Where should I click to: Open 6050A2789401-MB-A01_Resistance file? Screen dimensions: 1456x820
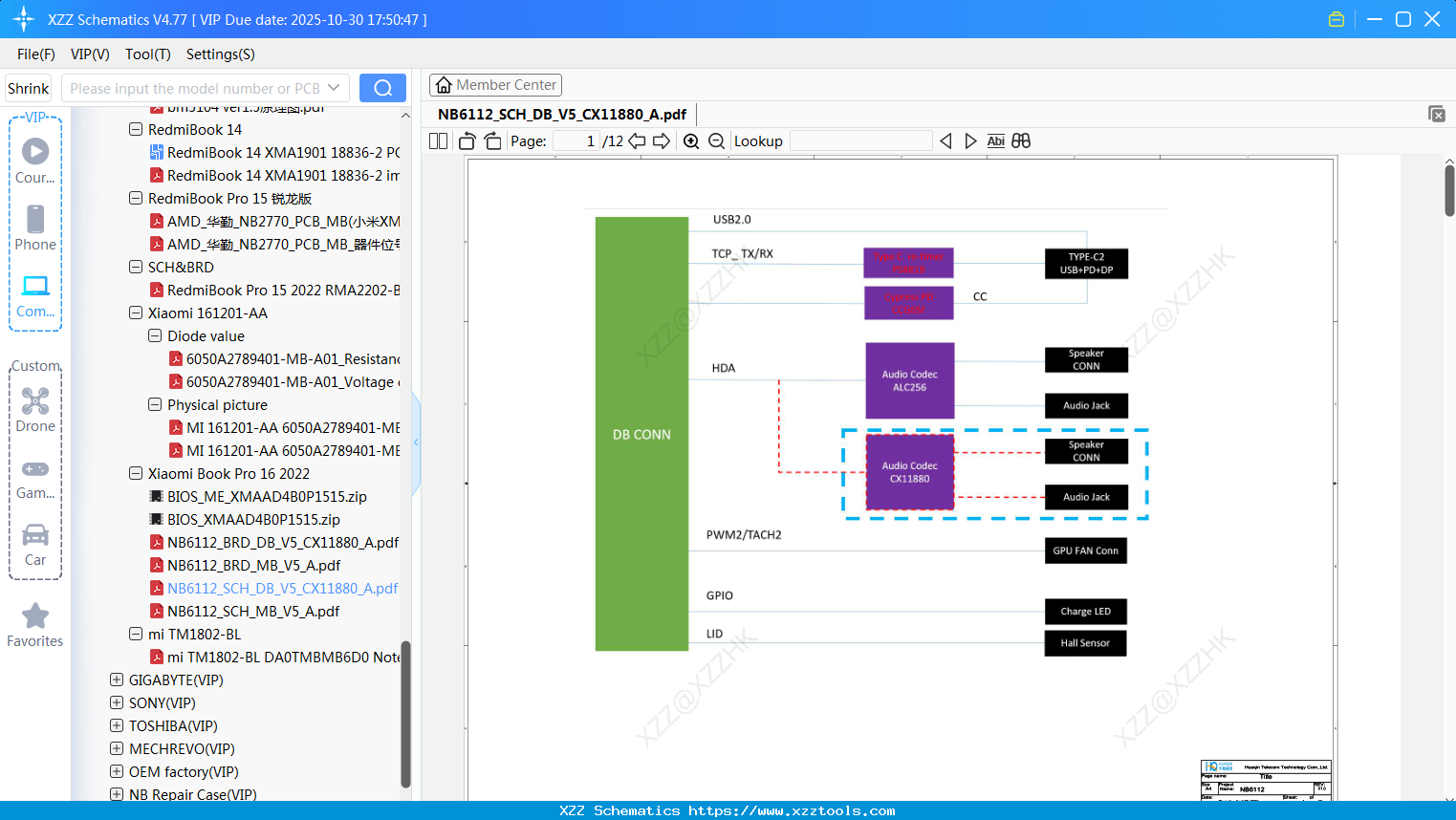point(284,359)
